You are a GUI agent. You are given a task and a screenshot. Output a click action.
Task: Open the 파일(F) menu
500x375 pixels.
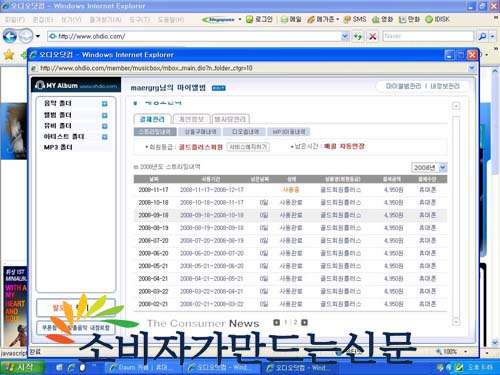15,20
